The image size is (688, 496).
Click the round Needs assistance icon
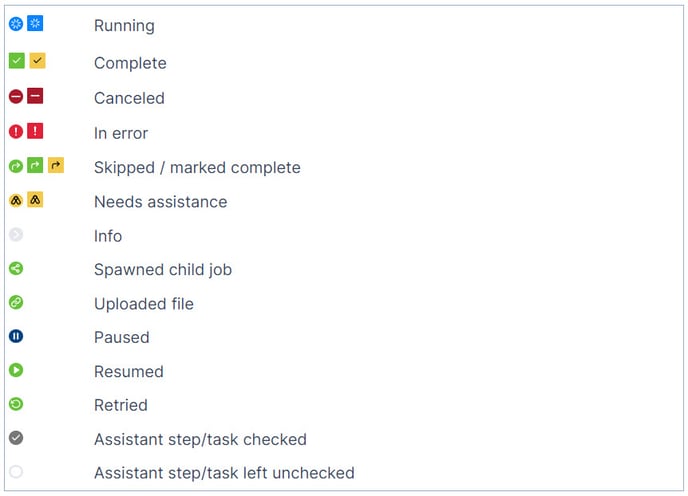[16, 201]
